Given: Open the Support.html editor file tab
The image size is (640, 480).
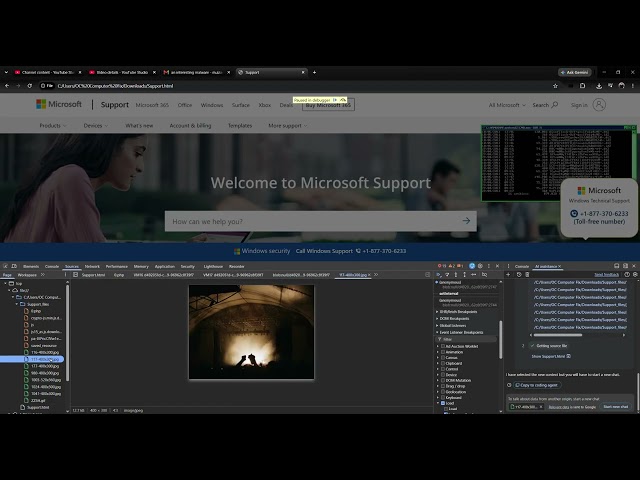Looking at the screenshot, I should [x=93, y=275].
